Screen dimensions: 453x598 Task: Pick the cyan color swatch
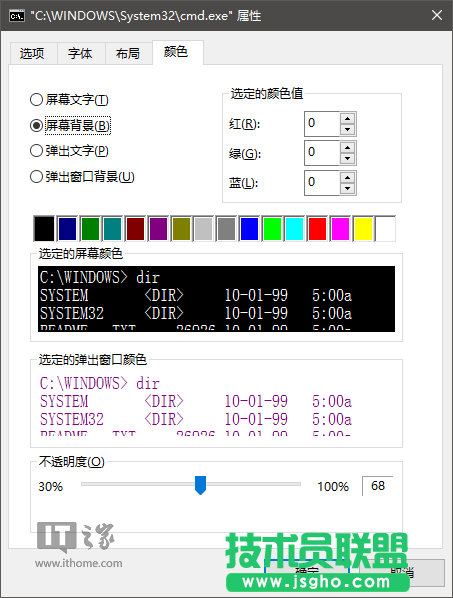(295, 228)
